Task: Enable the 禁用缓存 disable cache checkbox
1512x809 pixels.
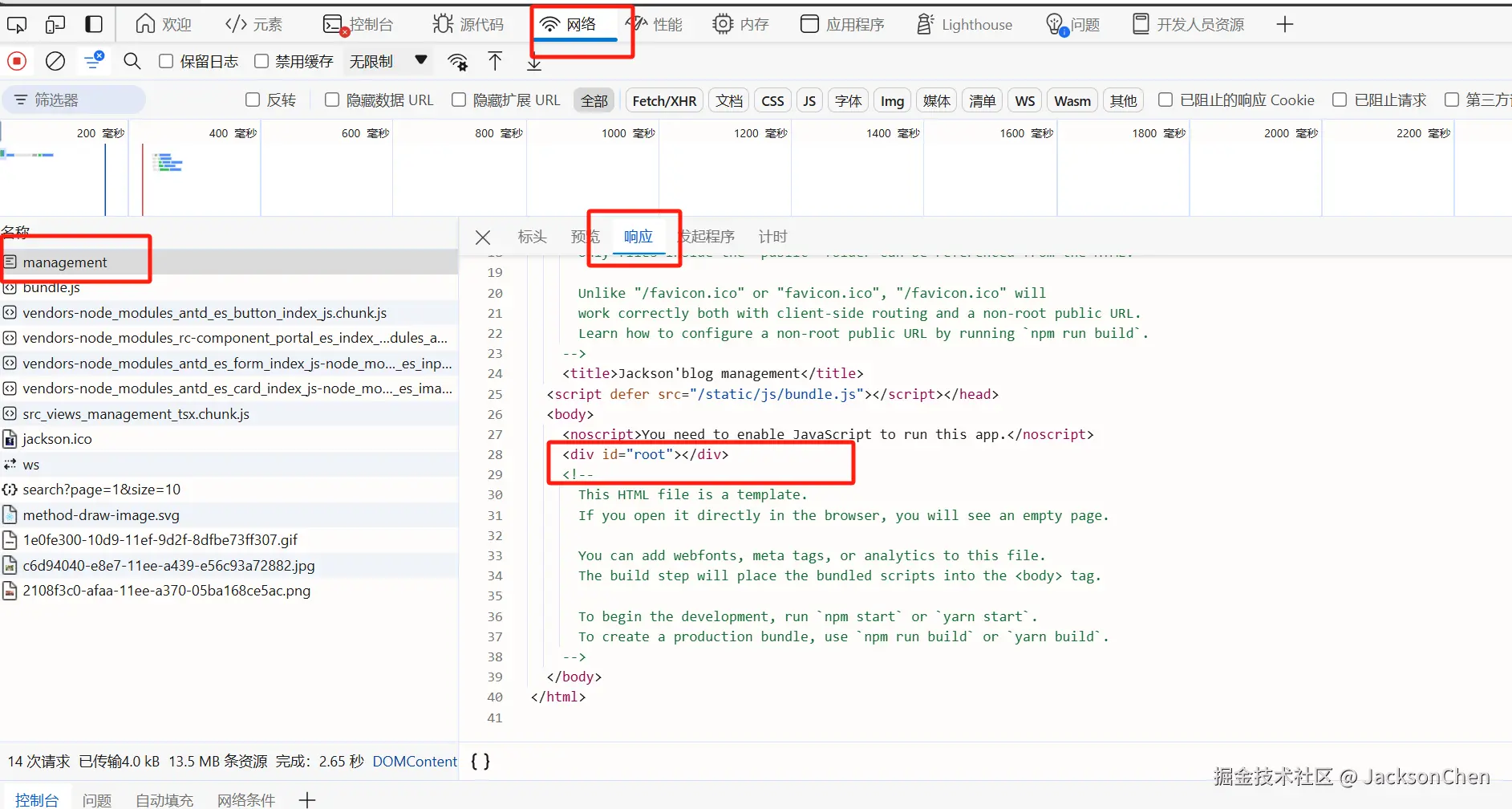Action: pyautogui.click(x=261, y=61)
